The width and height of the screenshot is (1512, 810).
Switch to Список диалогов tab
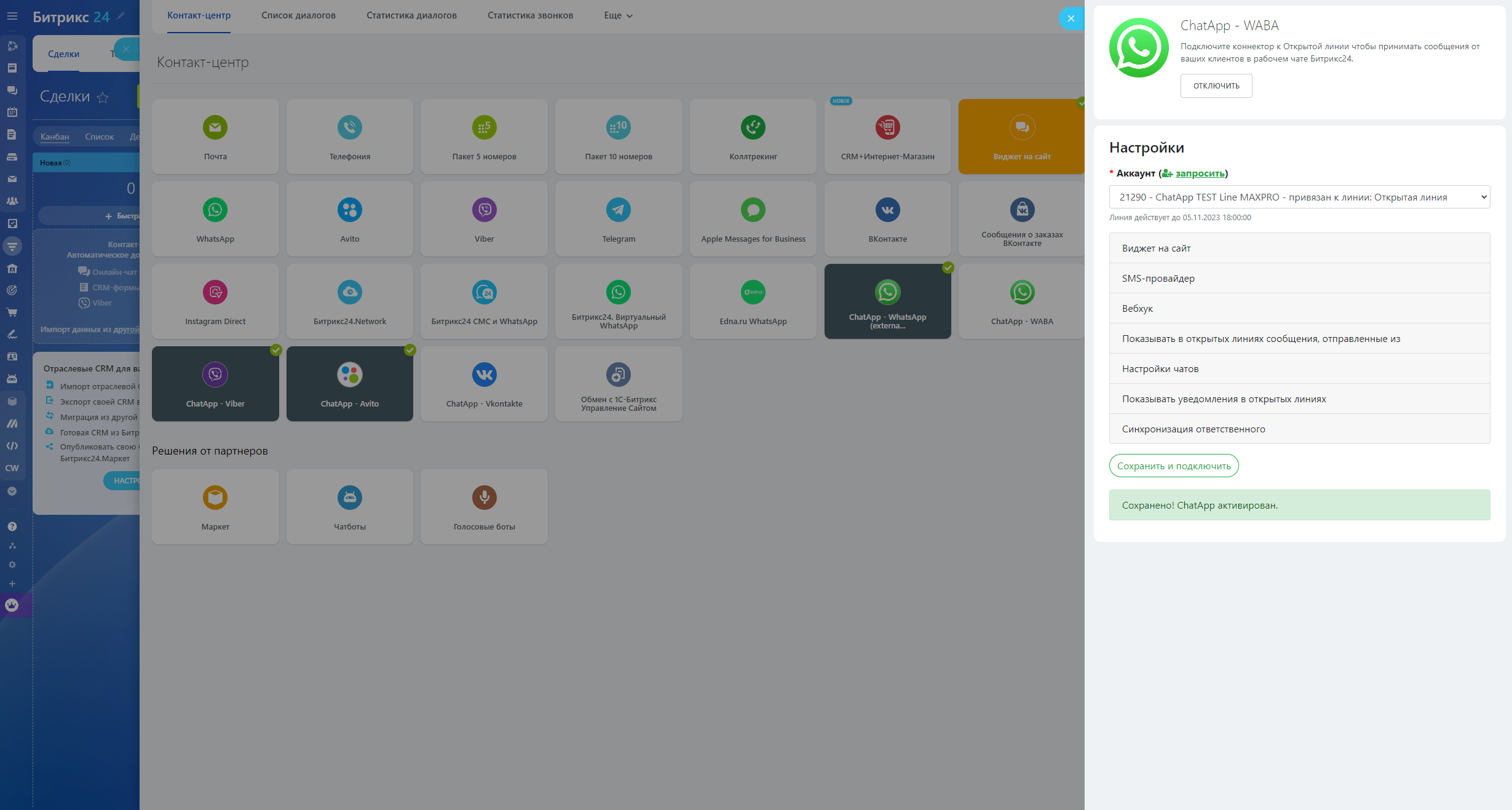tap(298, 15)
